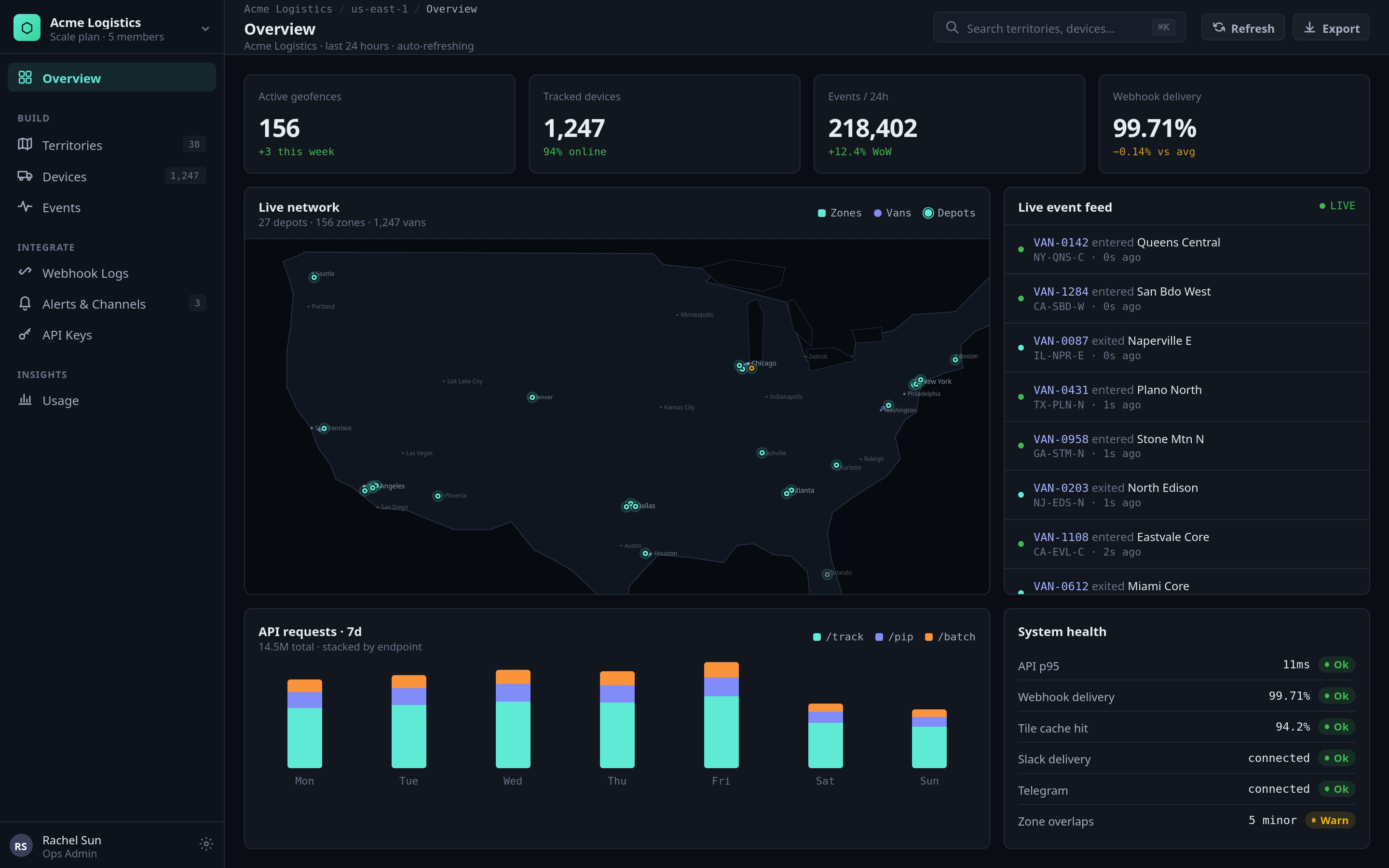The height and width of the screenshot is (868, 1389).
Task: Click the API Keys key icon
Action: coord(25,334)
